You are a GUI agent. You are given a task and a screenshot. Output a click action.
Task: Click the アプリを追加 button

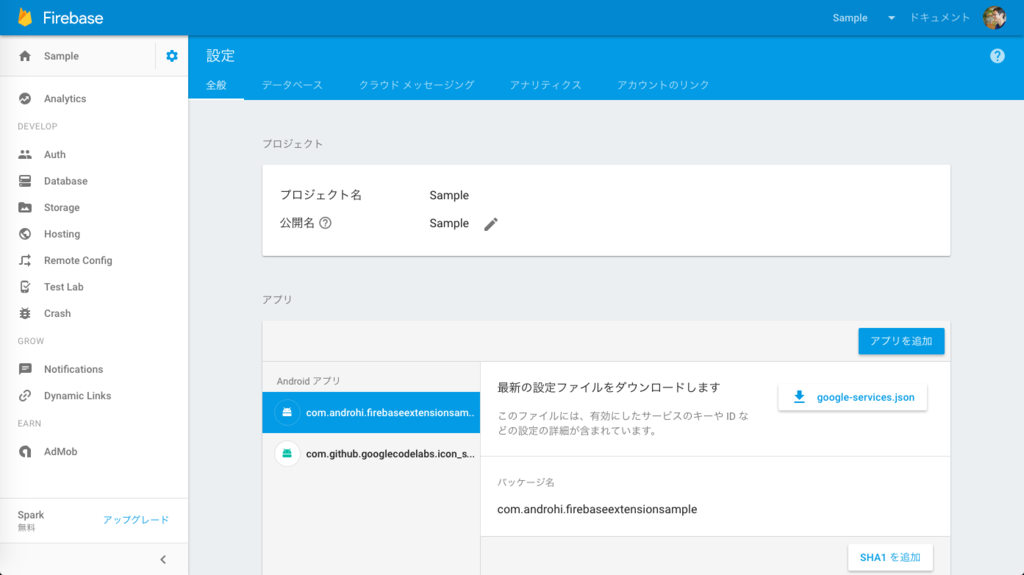(901, 341)
